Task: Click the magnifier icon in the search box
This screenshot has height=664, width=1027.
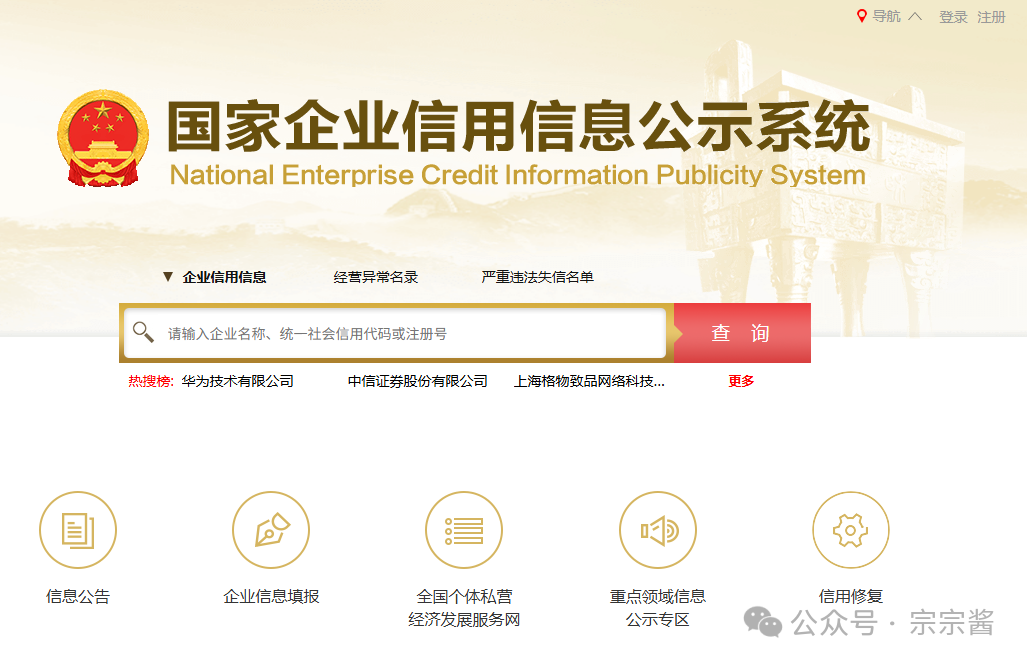Action: pyautogui.click(x=143, y=332)
